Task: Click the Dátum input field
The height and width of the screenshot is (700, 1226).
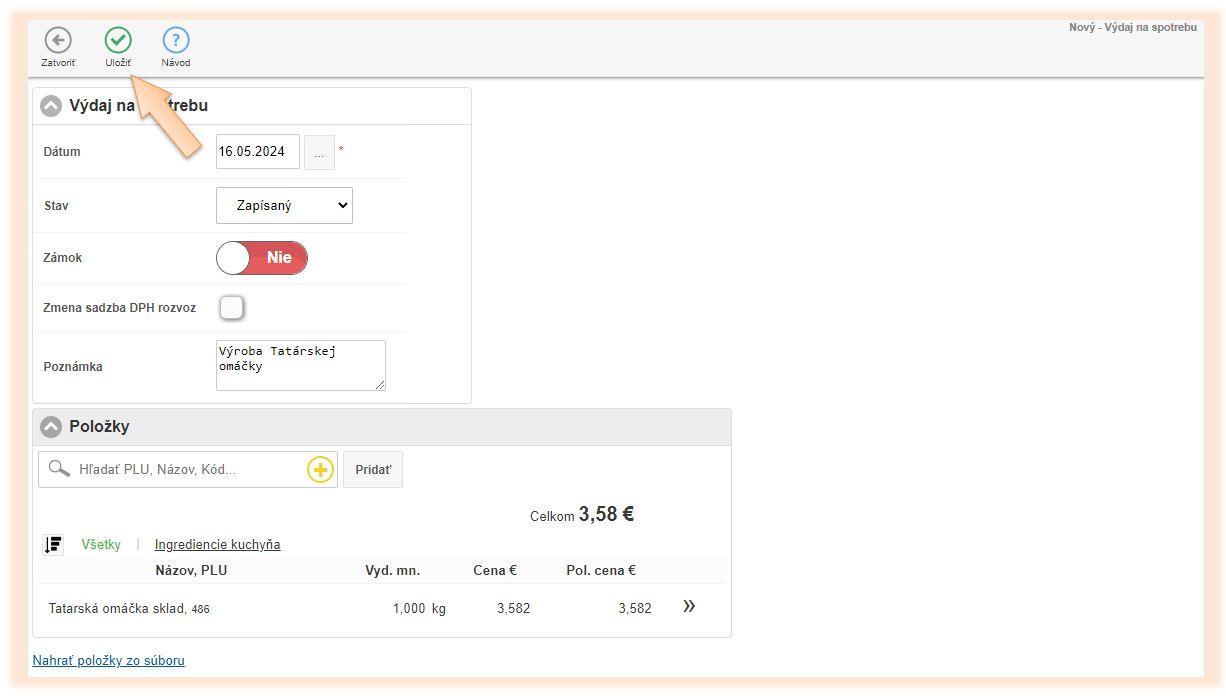Action: pyautogui.click(x=257, y=152)
